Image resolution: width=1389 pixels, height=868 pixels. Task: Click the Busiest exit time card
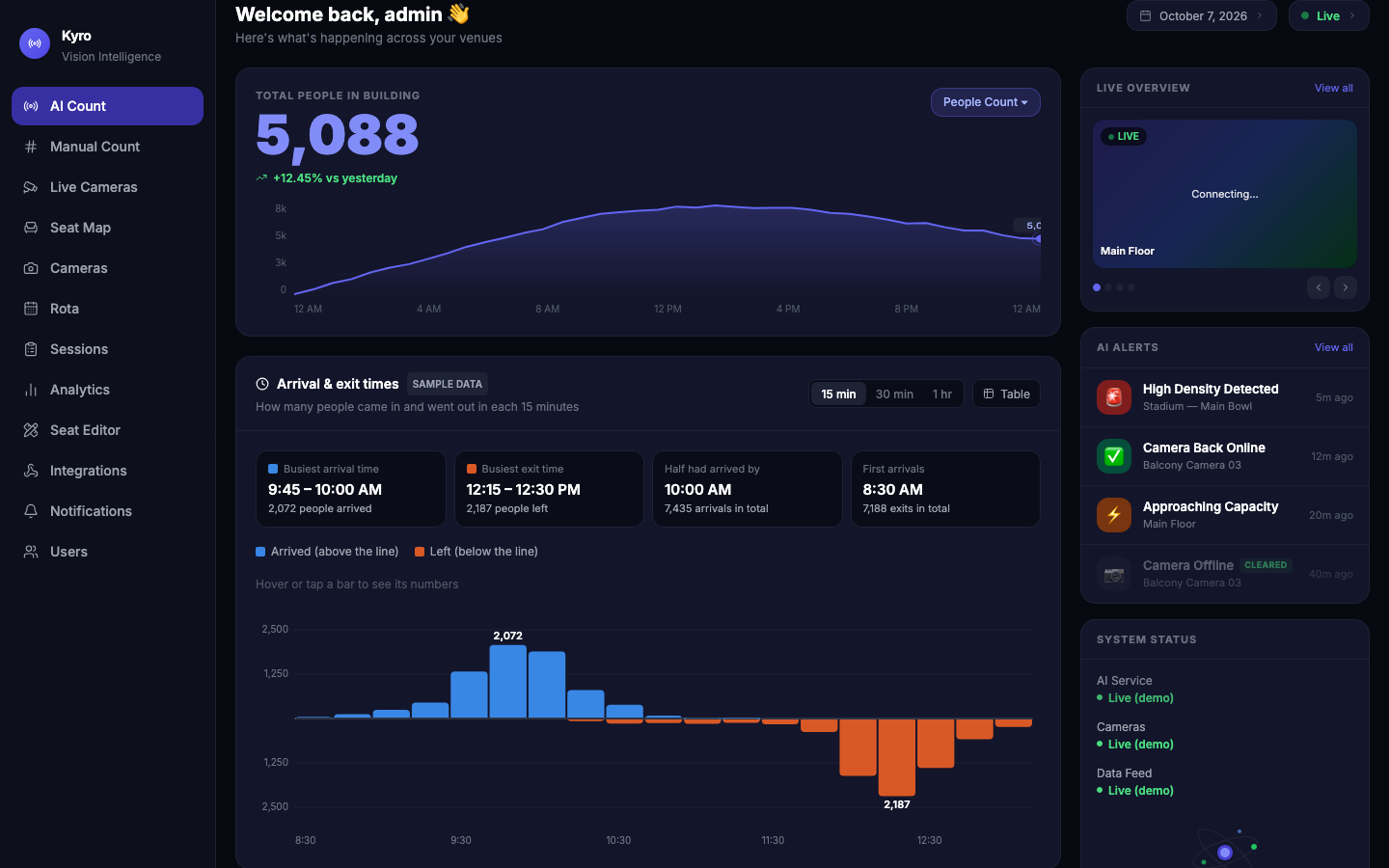point(549,489)
